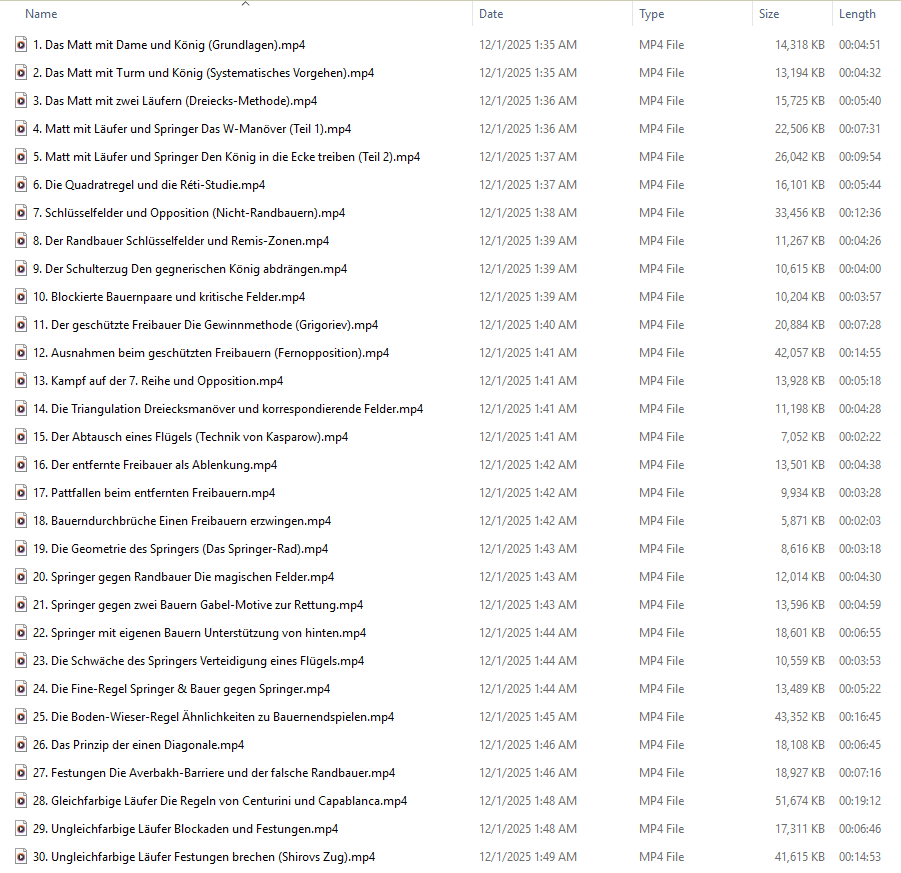Screen dimensions: 901x873
Task: Click the Boden-Wieser-Regel video file name
Action: pyautogui.click(x=213, y=717)
